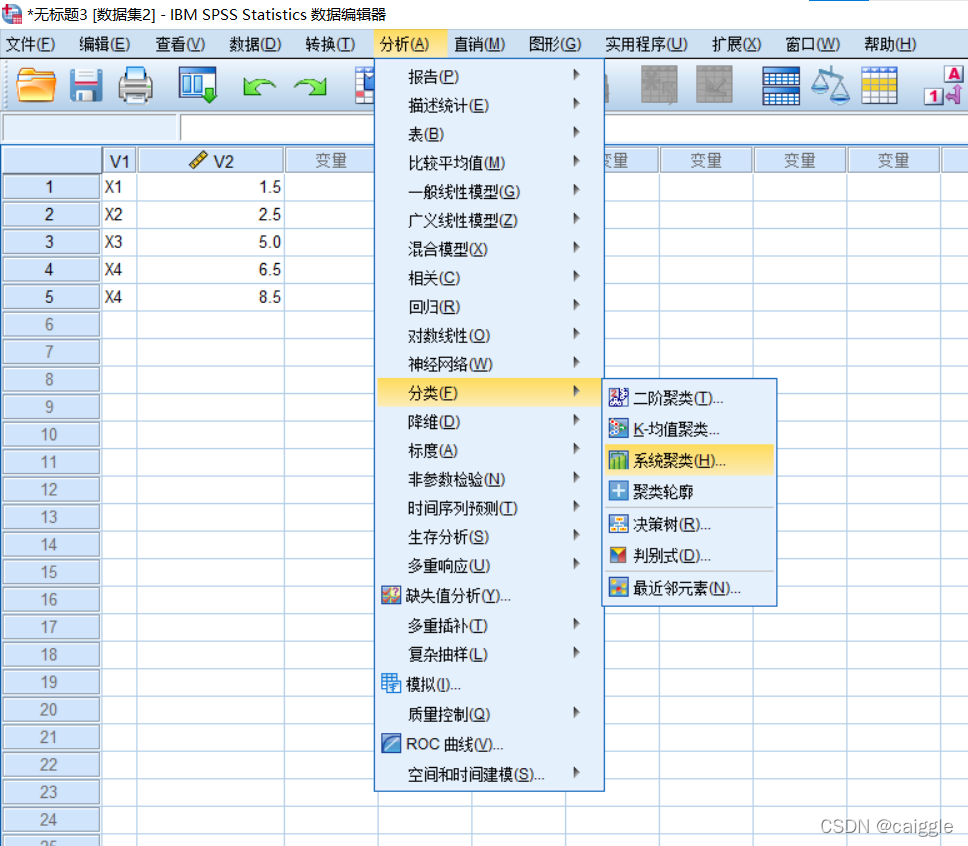Click the printer toolbar icon
The image size is (968, 846).
click(x=135, y=85)
